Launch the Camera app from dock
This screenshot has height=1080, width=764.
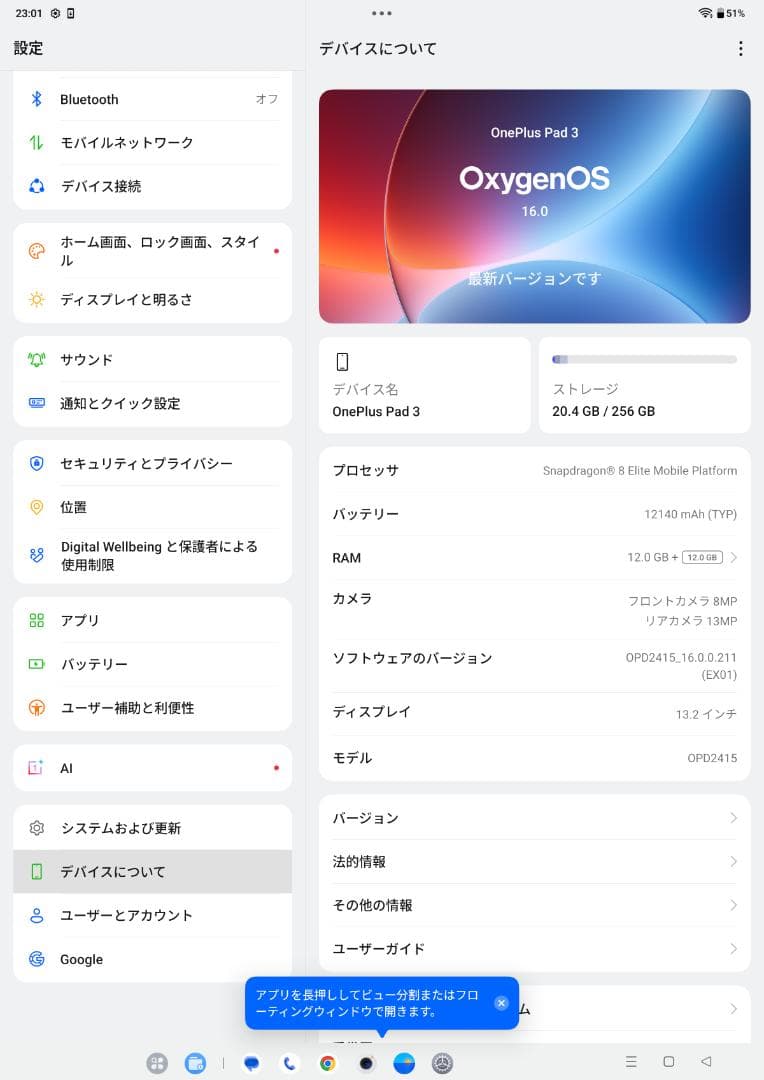tap(366, 1063)
